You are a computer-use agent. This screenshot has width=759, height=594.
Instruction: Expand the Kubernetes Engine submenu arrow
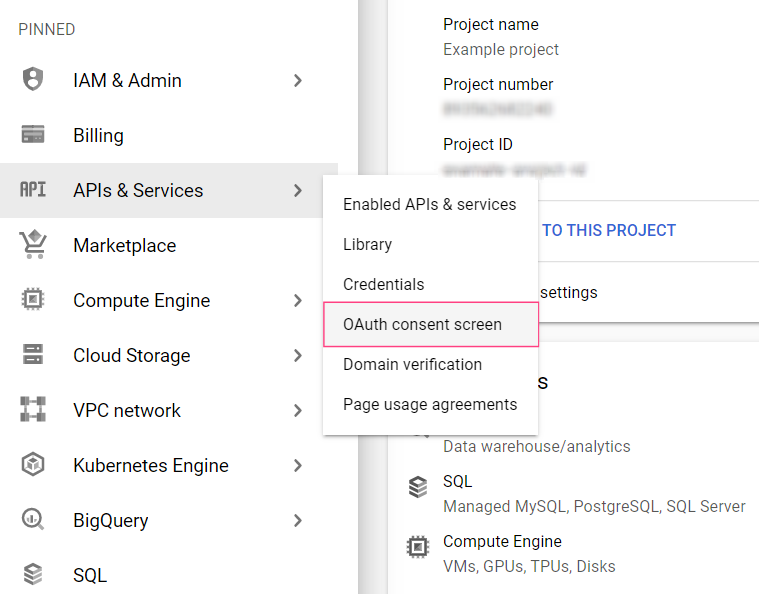pyautogui.click(x=298, y=466)
